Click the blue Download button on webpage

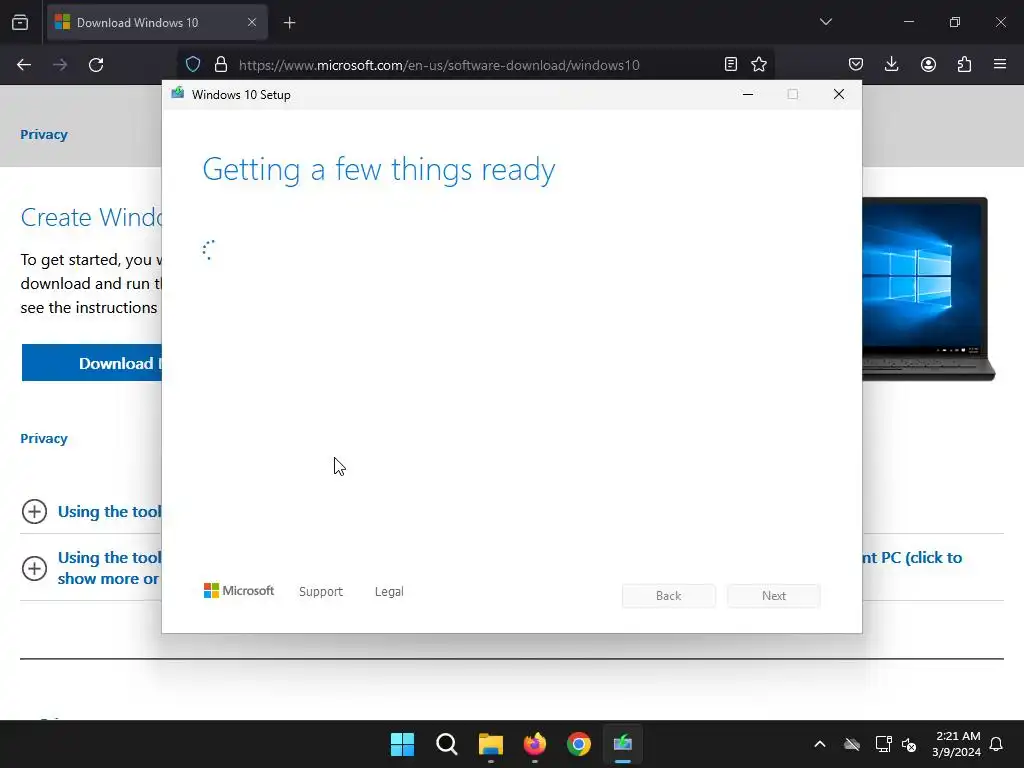pyautogui.click(x=92, y=362)
